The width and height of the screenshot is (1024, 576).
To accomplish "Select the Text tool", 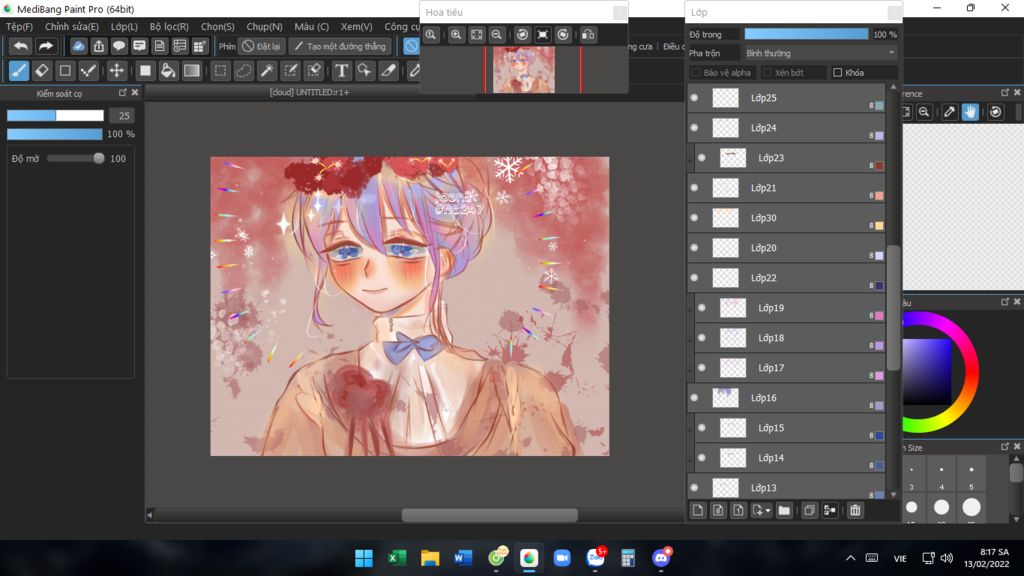I will [x=341, y=71].
